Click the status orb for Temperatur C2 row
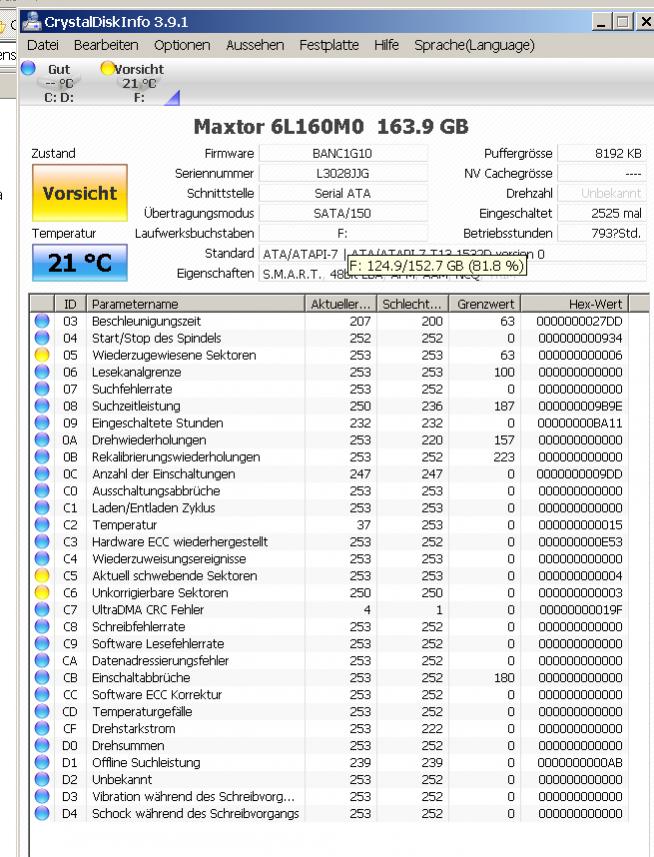 pos(42,524)
